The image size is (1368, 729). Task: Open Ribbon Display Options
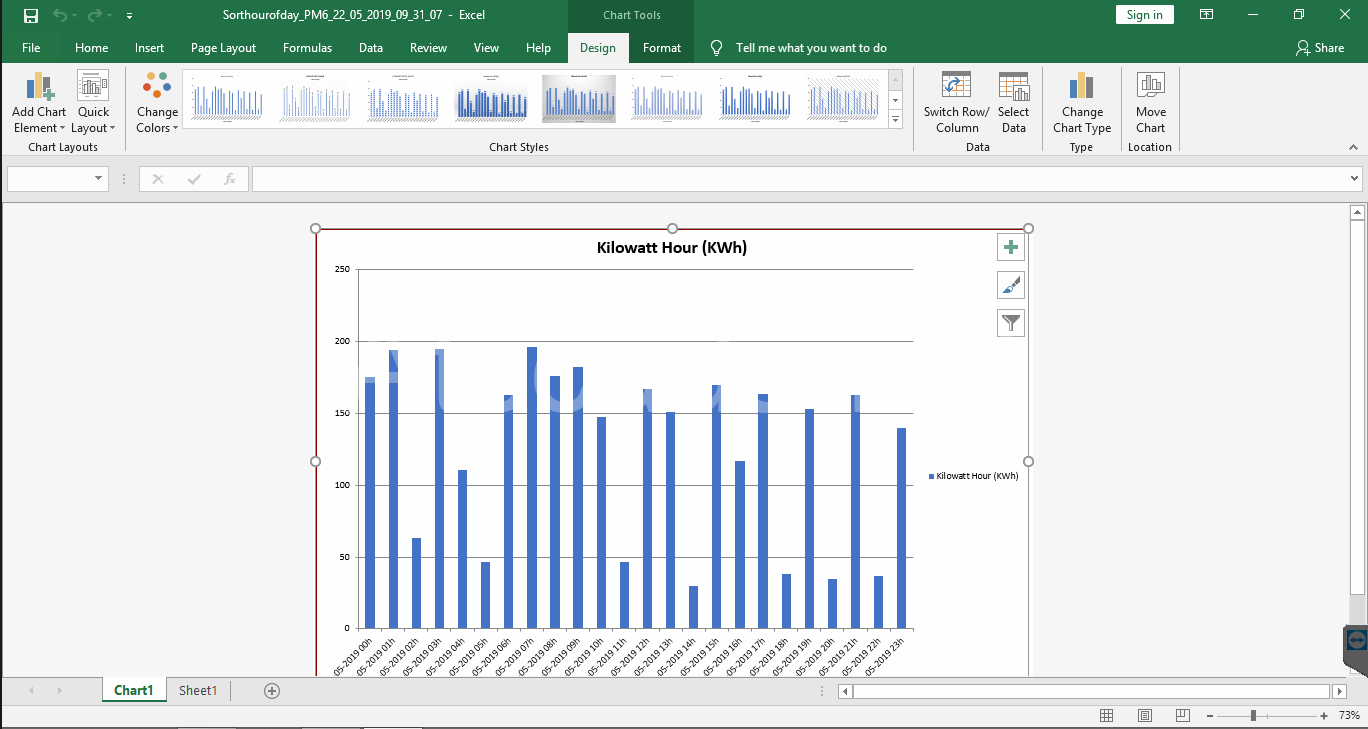point(1207,15)
